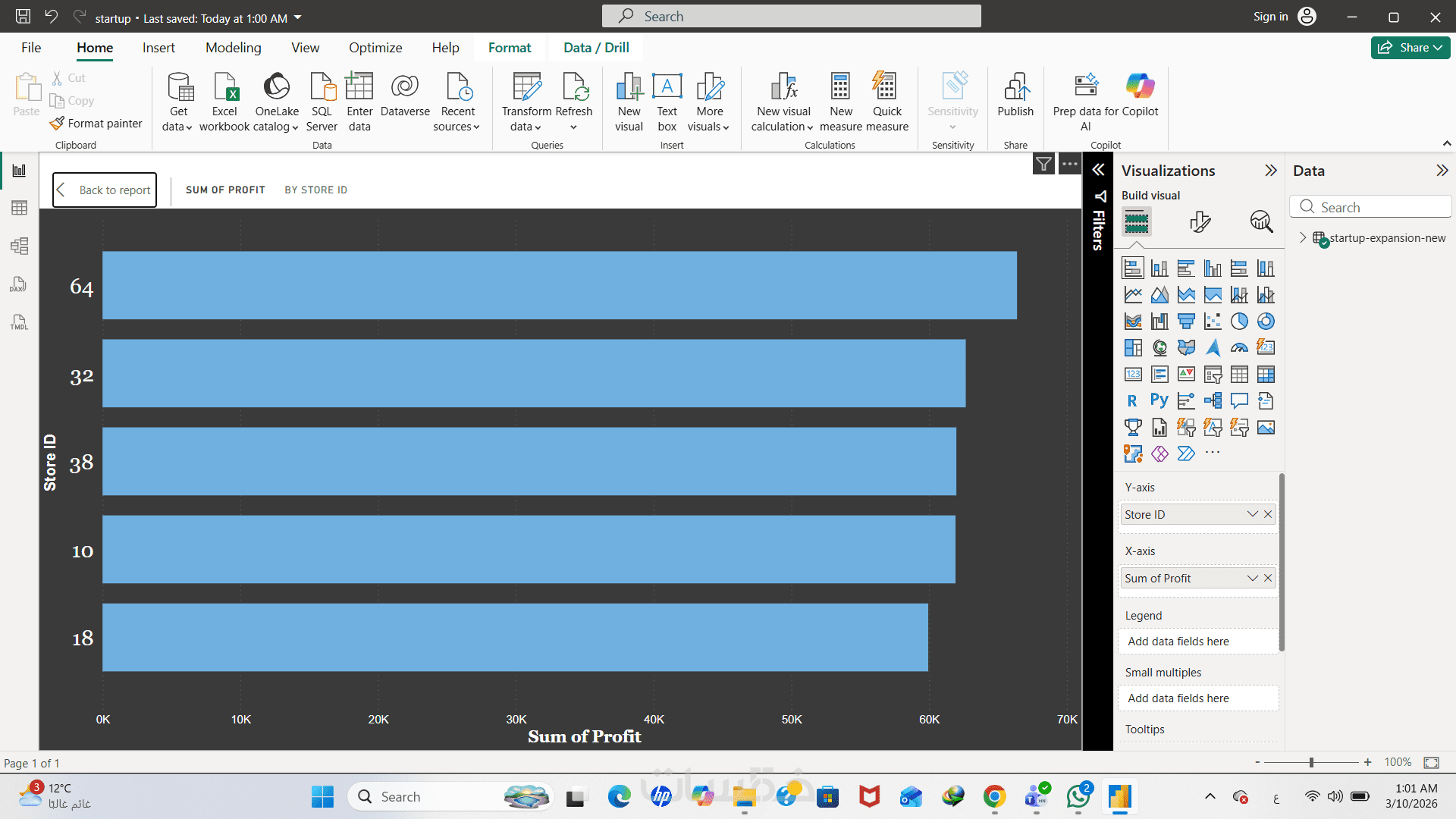1456x819 pixels.
Task: Open the Sum of Profit field dropdown
Action: pyautogui.click(x=1253, y=578)
